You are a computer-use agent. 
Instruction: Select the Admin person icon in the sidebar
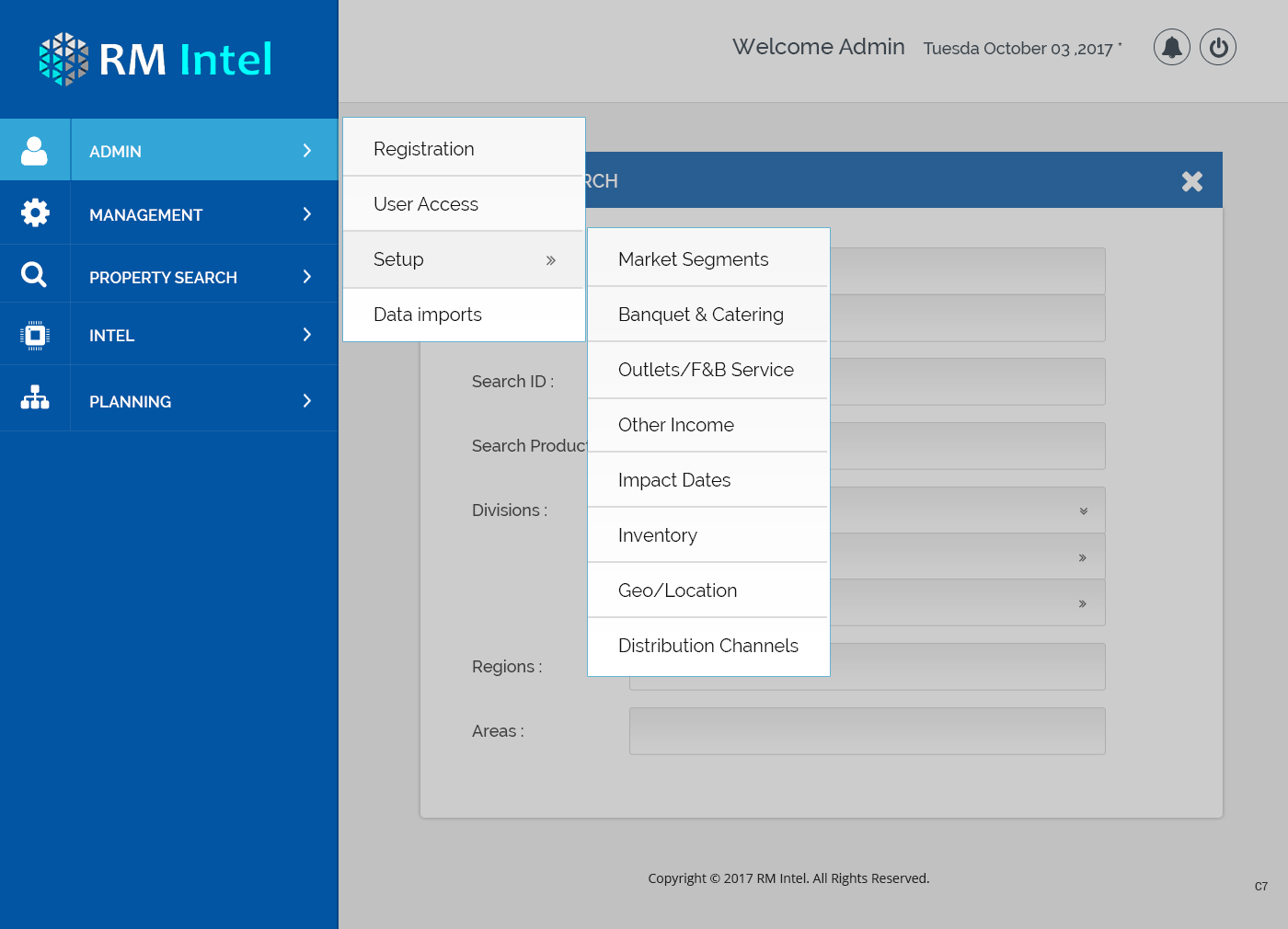35,148
